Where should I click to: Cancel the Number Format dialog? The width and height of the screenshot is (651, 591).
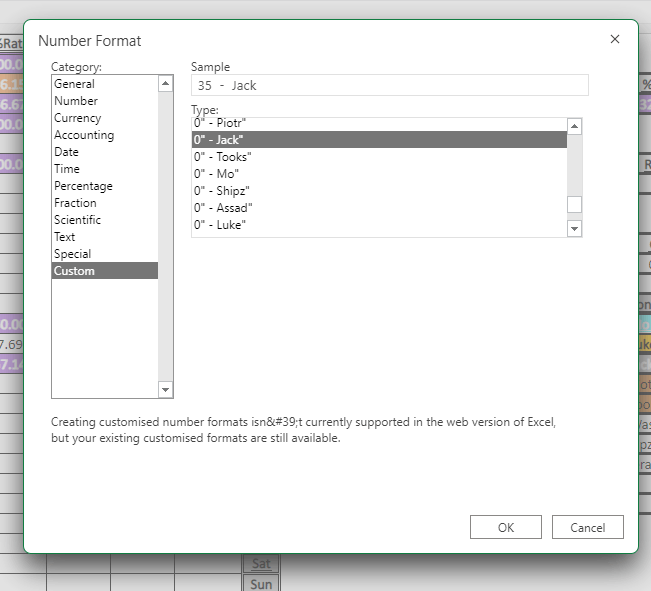click(587, 527)
